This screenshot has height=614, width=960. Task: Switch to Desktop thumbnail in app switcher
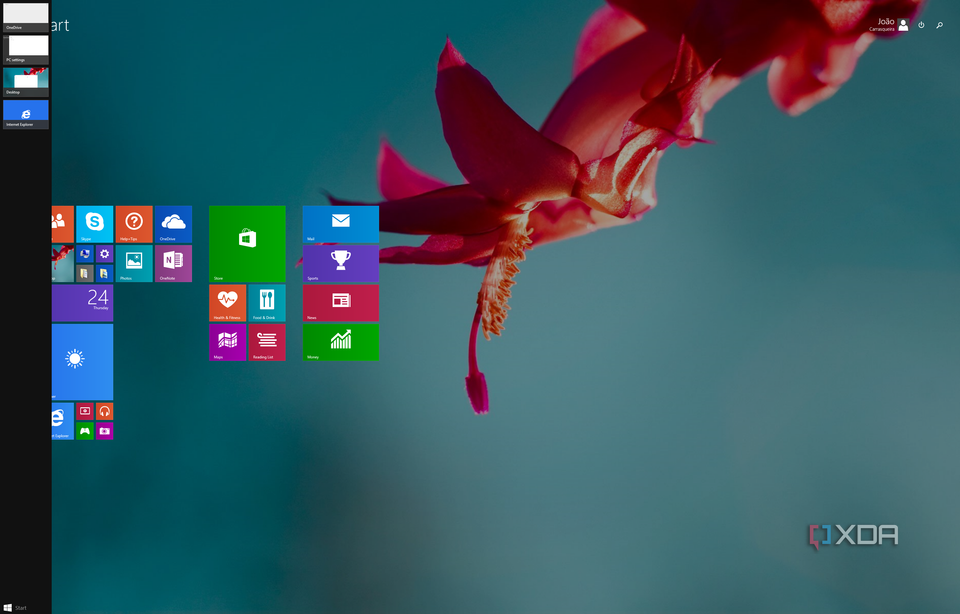pyautogui.click(x=26, y=82)
